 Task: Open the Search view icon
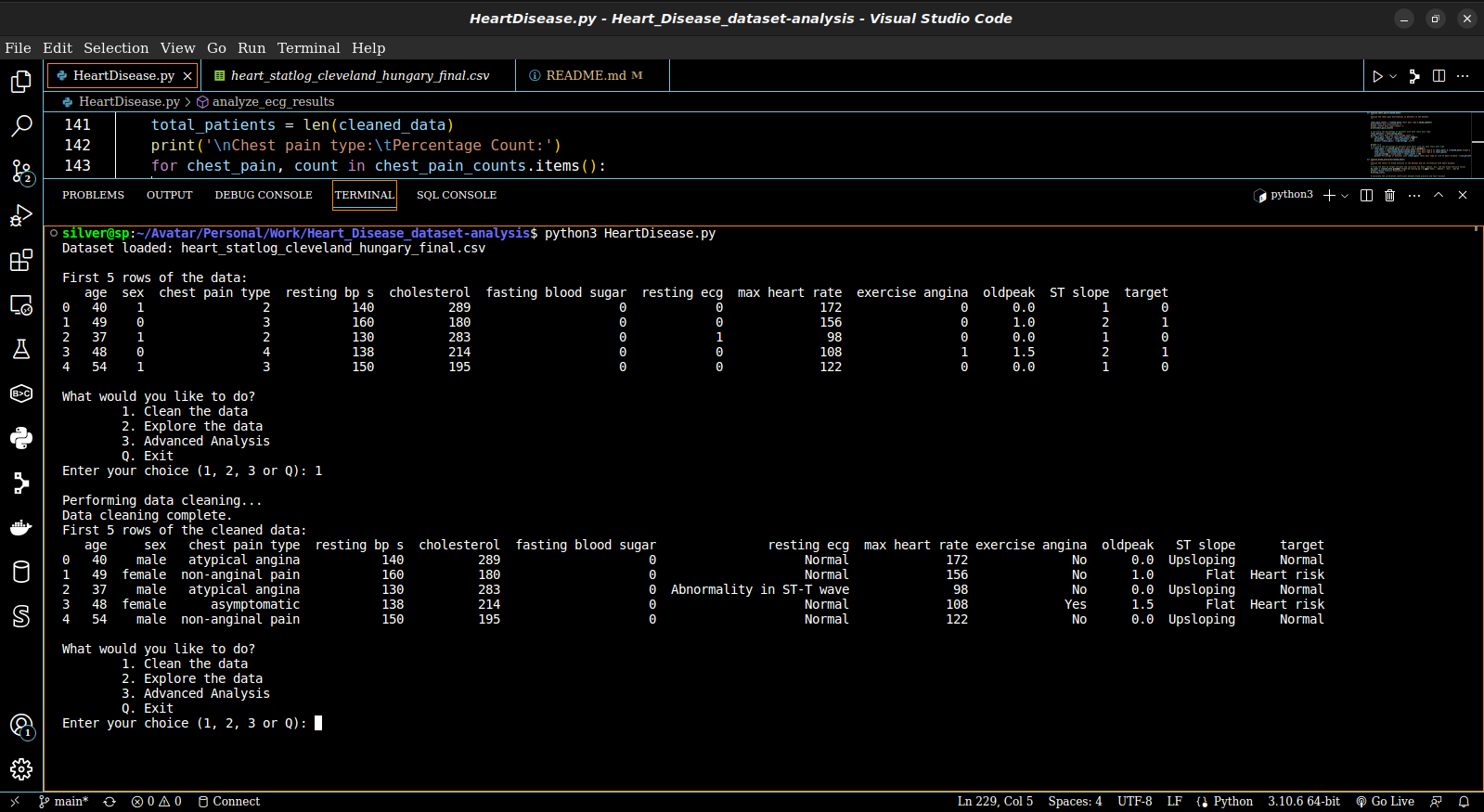click(x=21, y=126)
